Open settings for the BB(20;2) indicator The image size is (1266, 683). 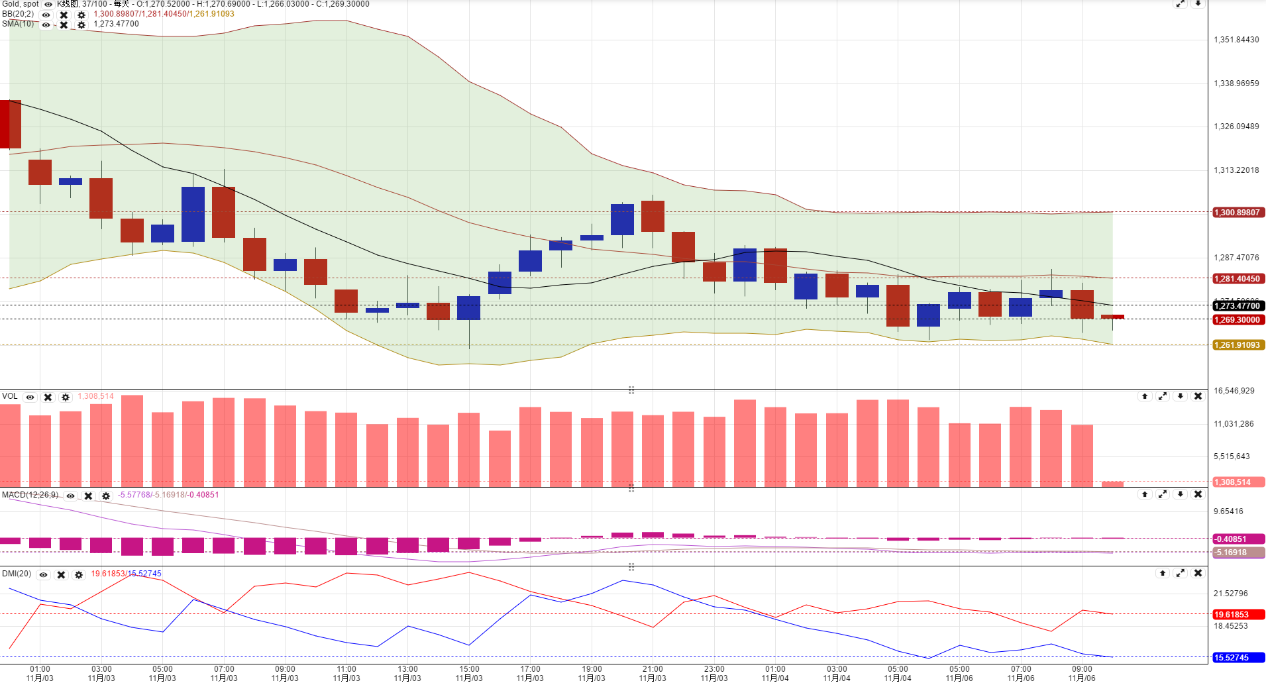click(81, 14)
